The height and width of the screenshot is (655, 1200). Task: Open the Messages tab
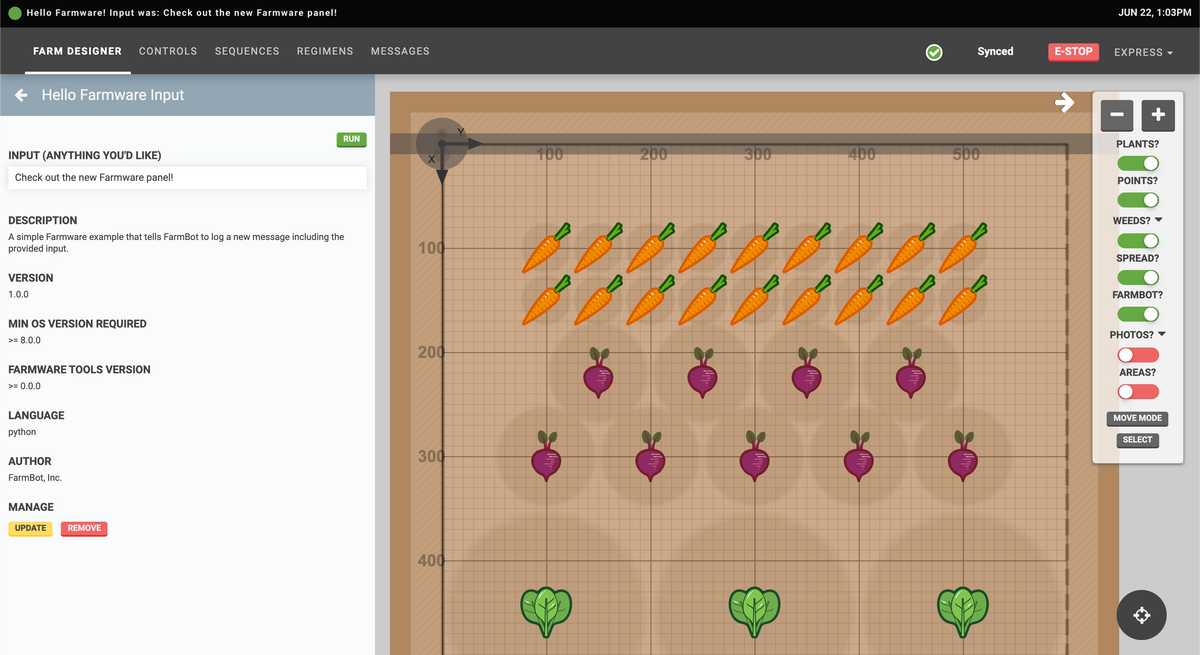click(x=400, y=51)
